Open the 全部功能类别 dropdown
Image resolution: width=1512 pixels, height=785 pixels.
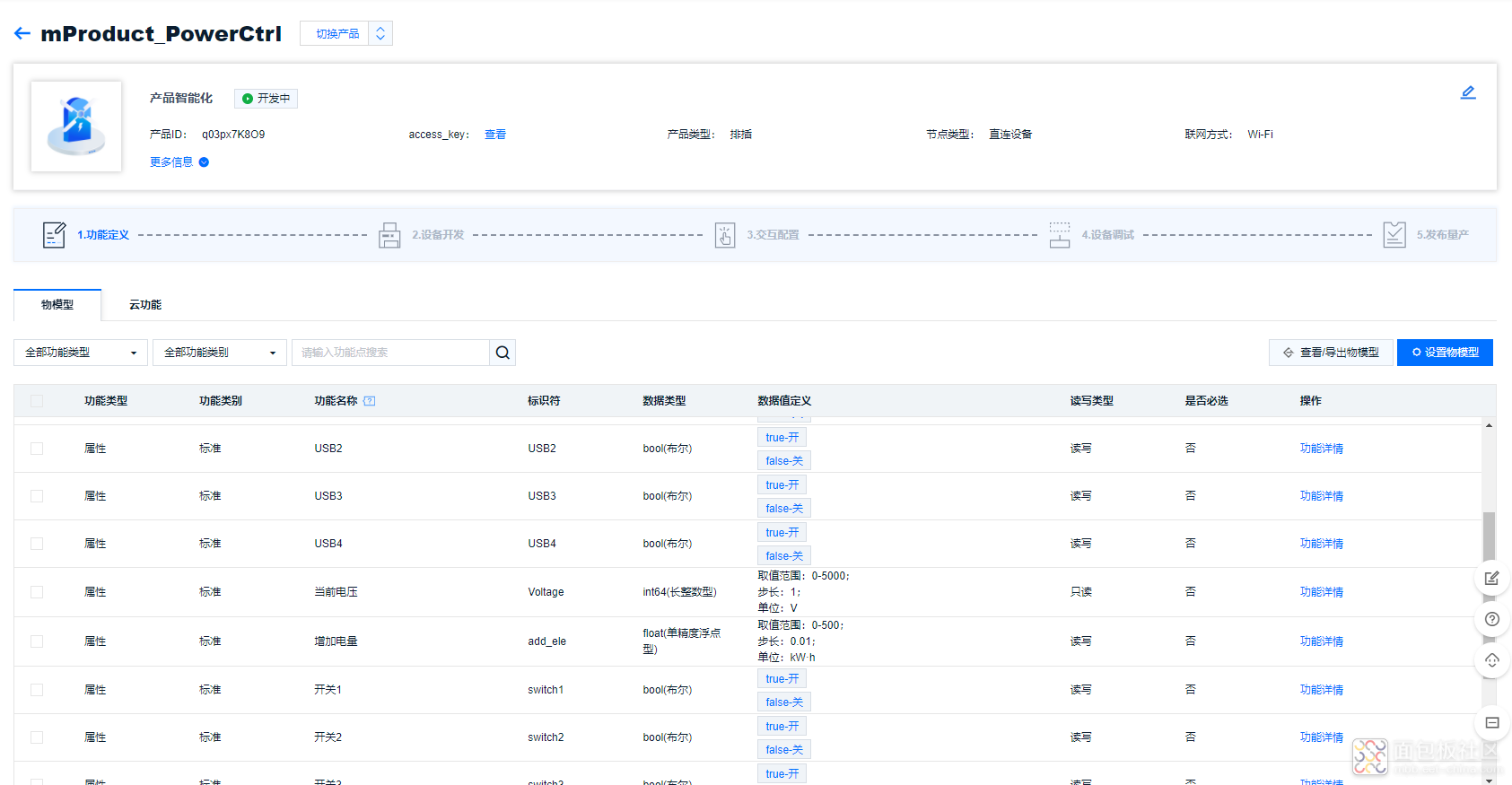220,353
